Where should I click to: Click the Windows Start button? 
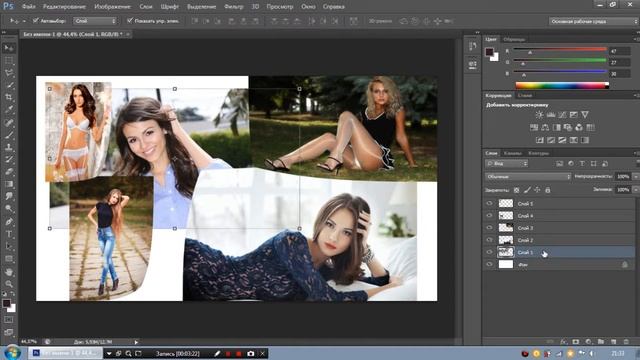point(12,353)
